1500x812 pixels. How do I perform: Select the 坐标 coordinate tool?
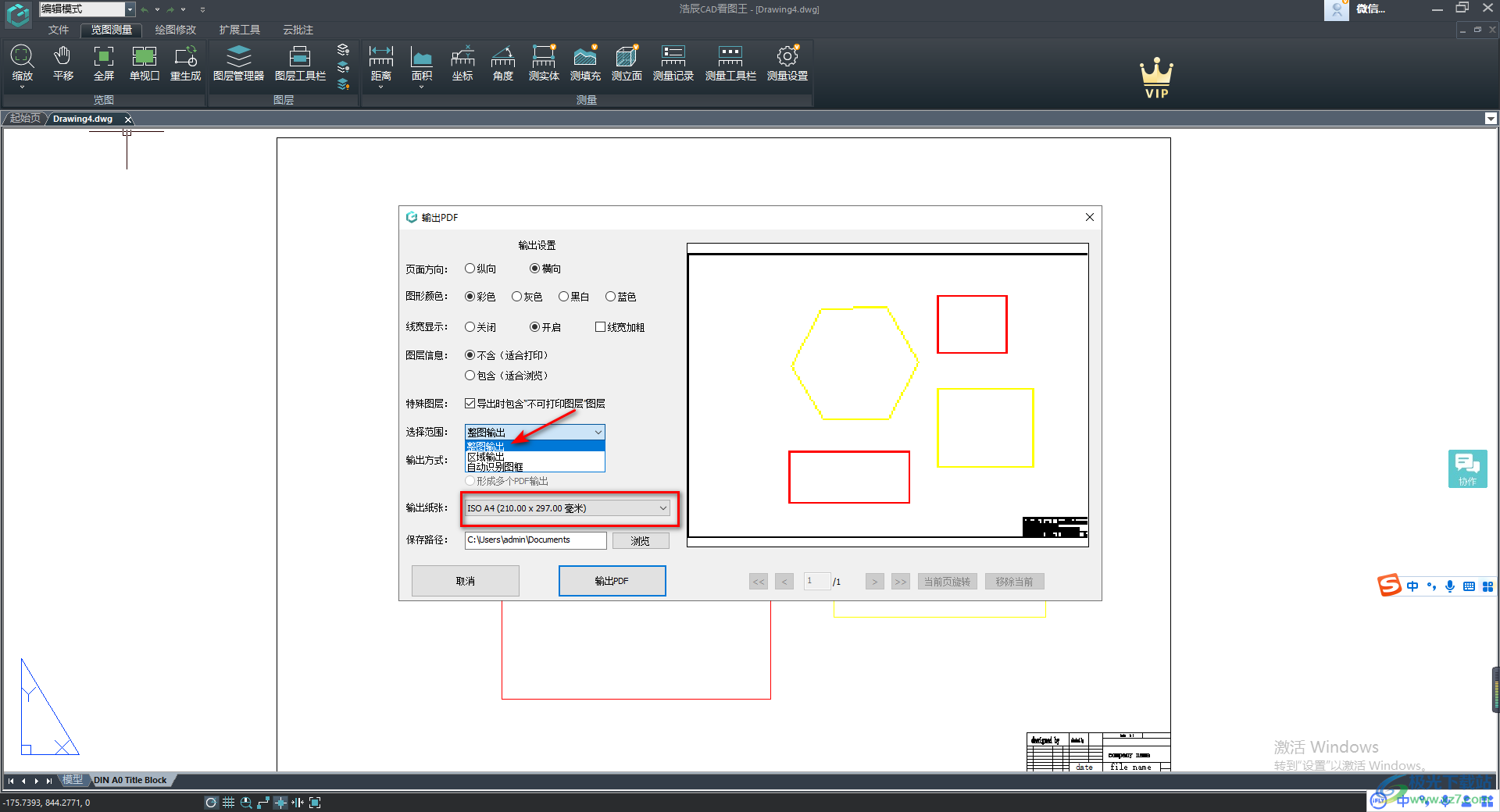coord(462,62)
